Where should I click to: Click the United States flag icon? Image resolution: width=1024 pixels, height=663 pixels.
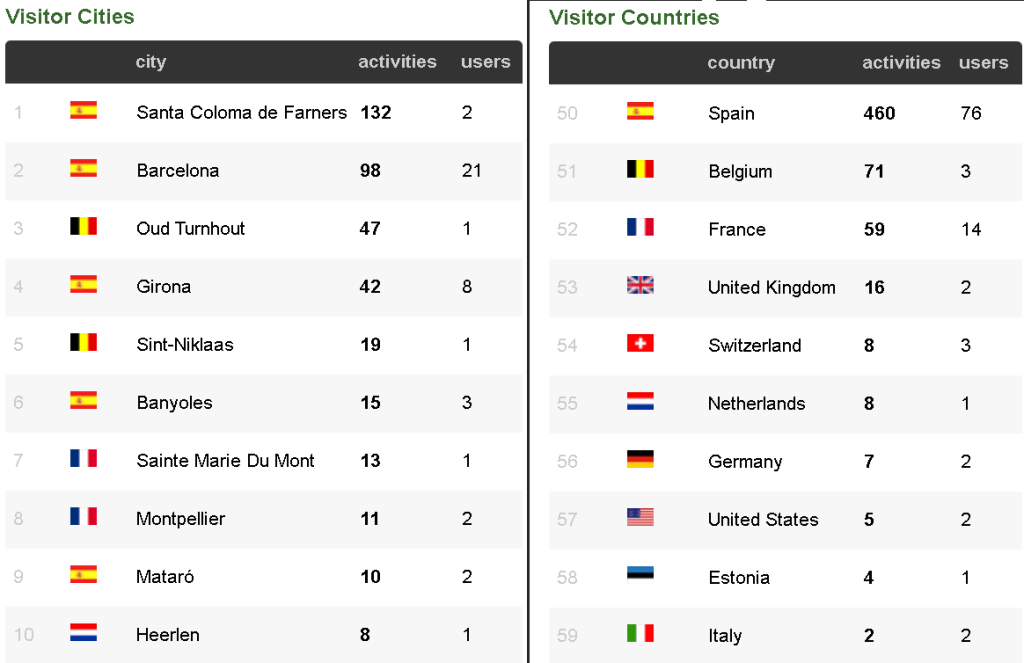pyautogui.click(x=640, y=518)
